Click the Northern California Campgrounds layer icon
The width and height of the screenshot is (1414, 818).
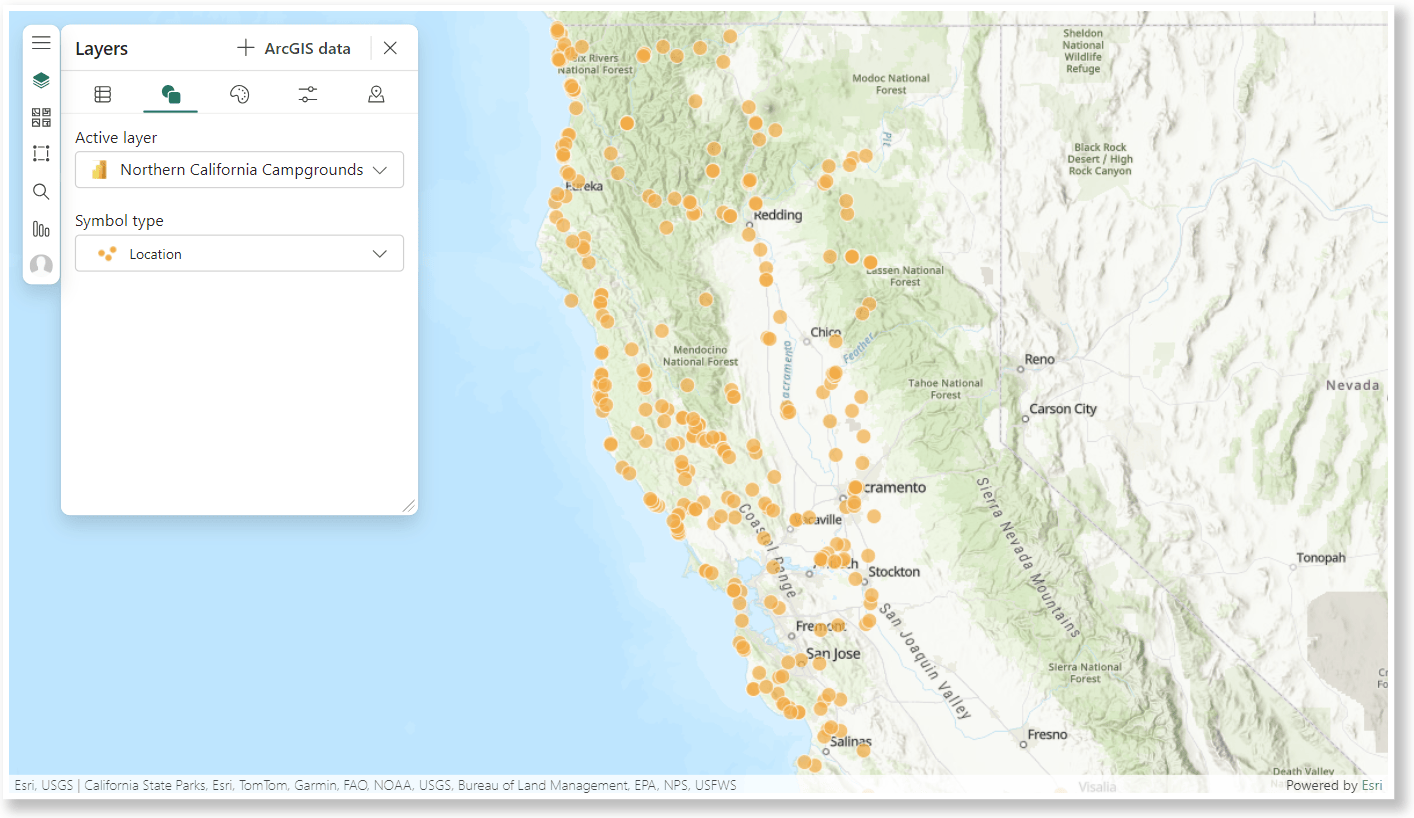coord(99,170)
